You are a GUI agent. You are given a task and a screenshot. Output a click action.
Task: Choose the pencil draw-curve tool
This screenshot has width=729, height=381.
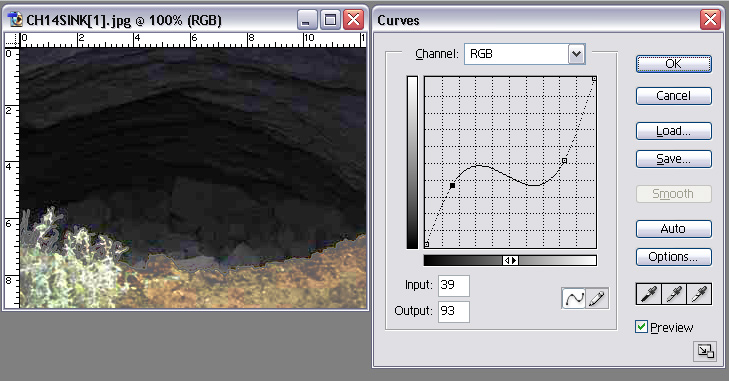pos(597,299)
